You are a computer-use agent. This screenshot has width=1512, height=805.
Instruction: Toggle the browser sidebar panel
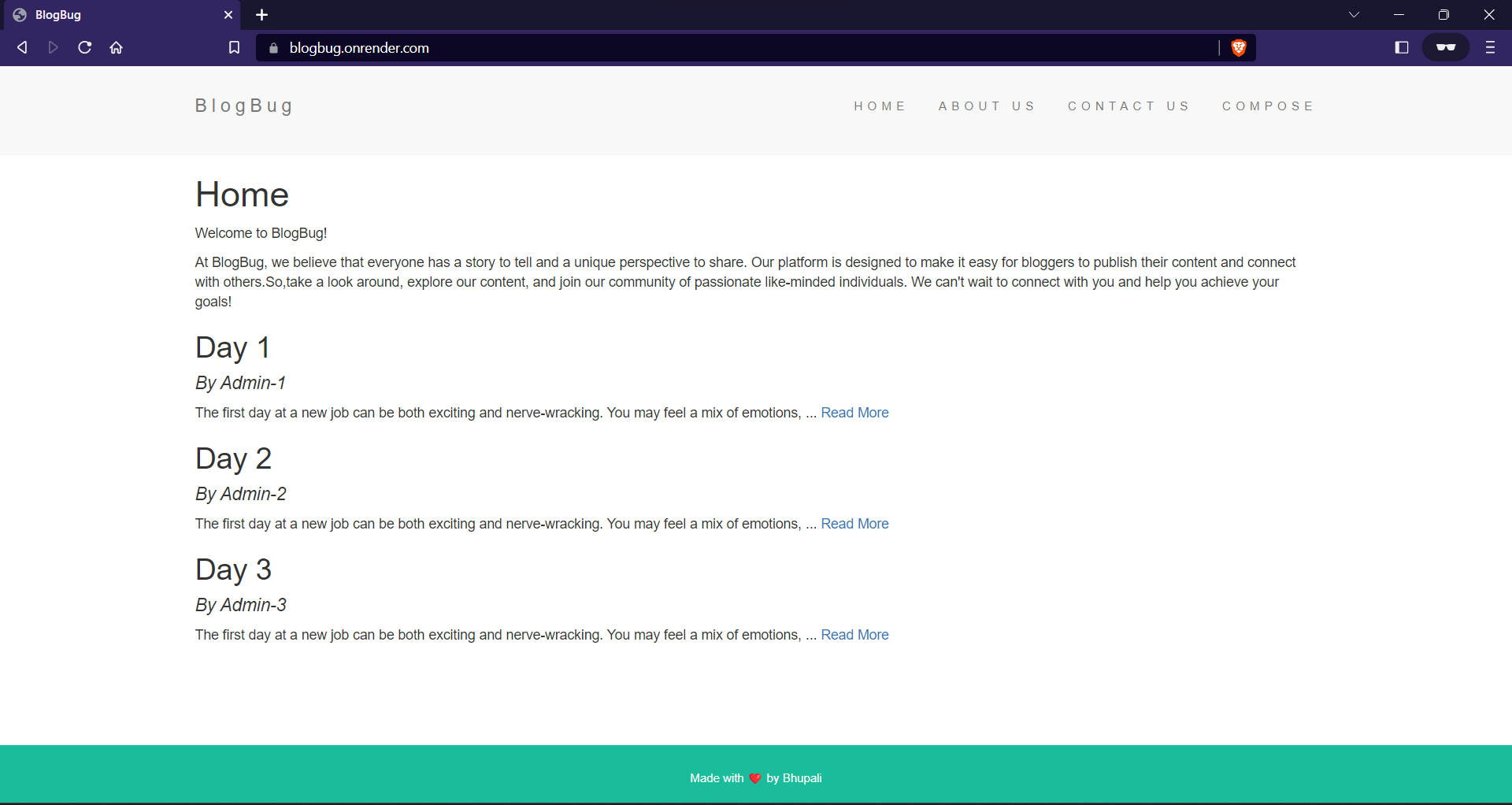[1402, 48]
